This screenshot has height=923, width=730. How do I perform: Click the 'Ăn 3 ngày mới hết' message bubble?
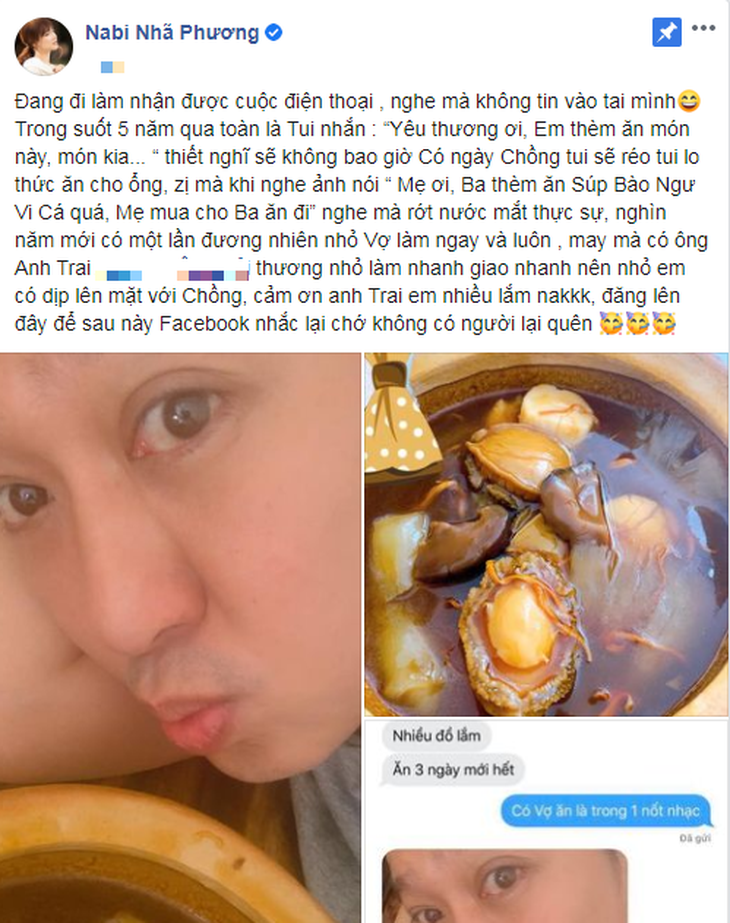point(453,769)
